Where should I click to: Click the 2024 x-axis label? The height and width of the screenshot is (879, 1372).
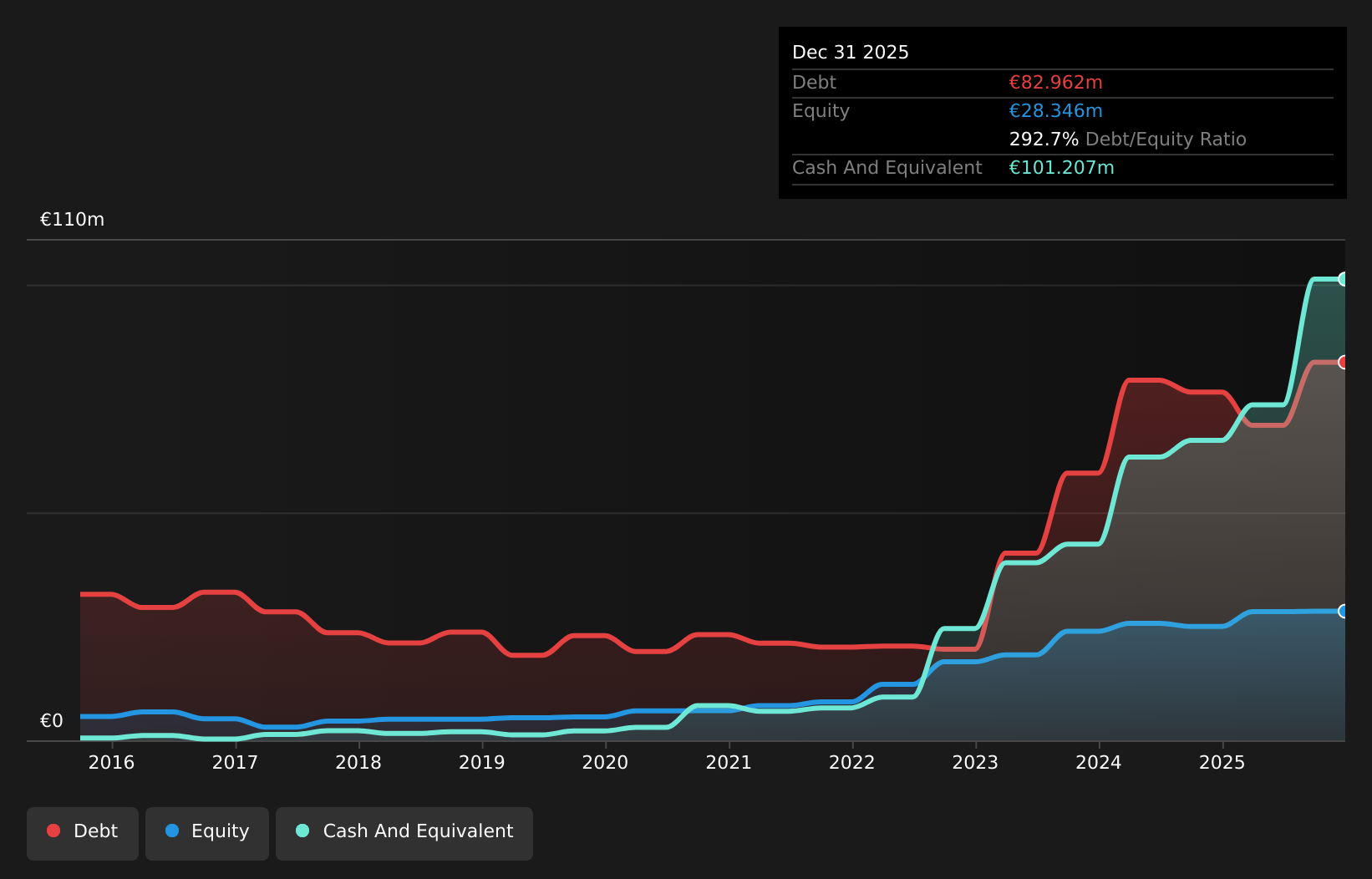coord(1098,762)
